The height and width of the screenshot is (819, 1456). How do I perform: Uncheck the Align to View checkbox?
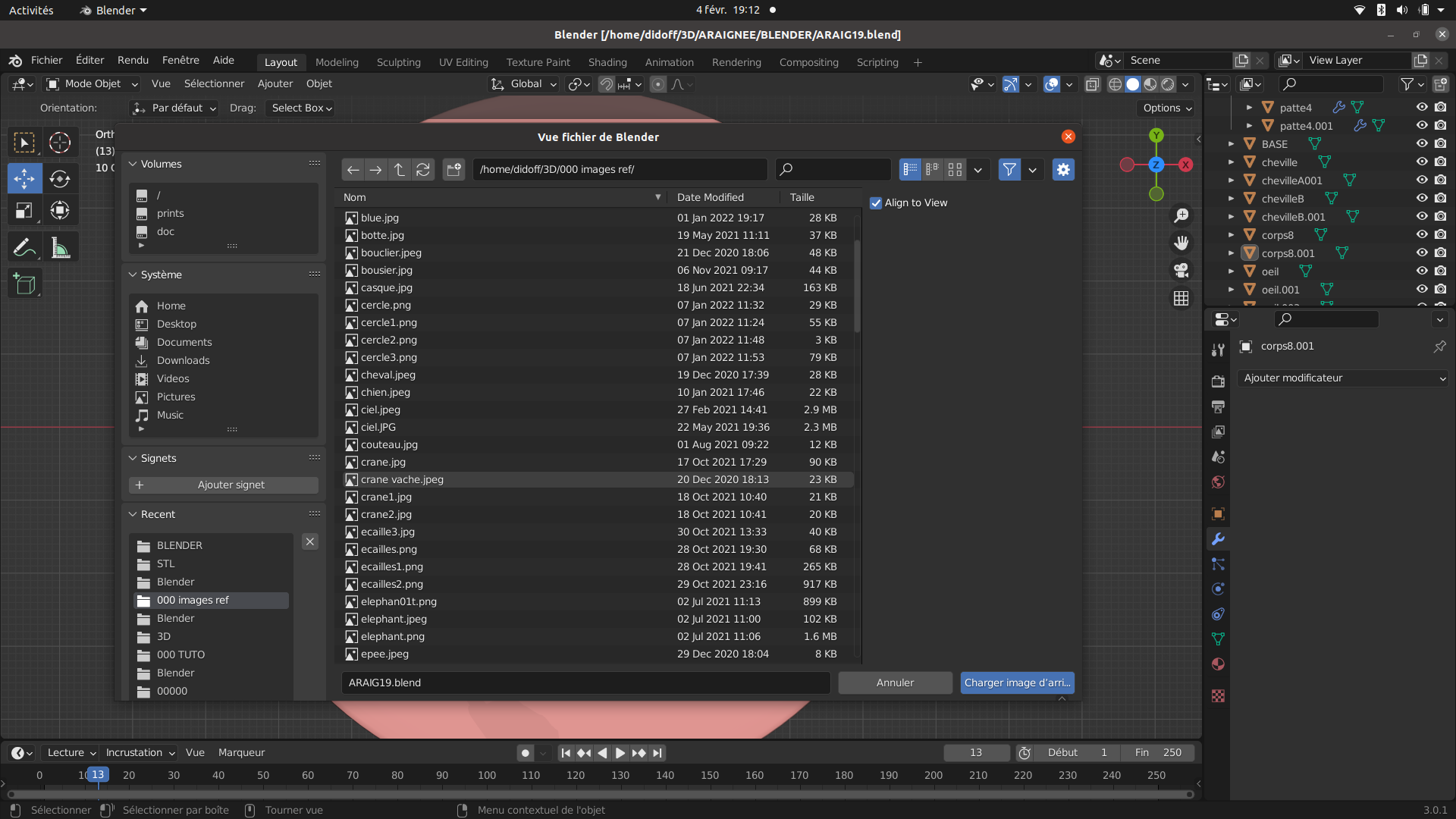876,203
